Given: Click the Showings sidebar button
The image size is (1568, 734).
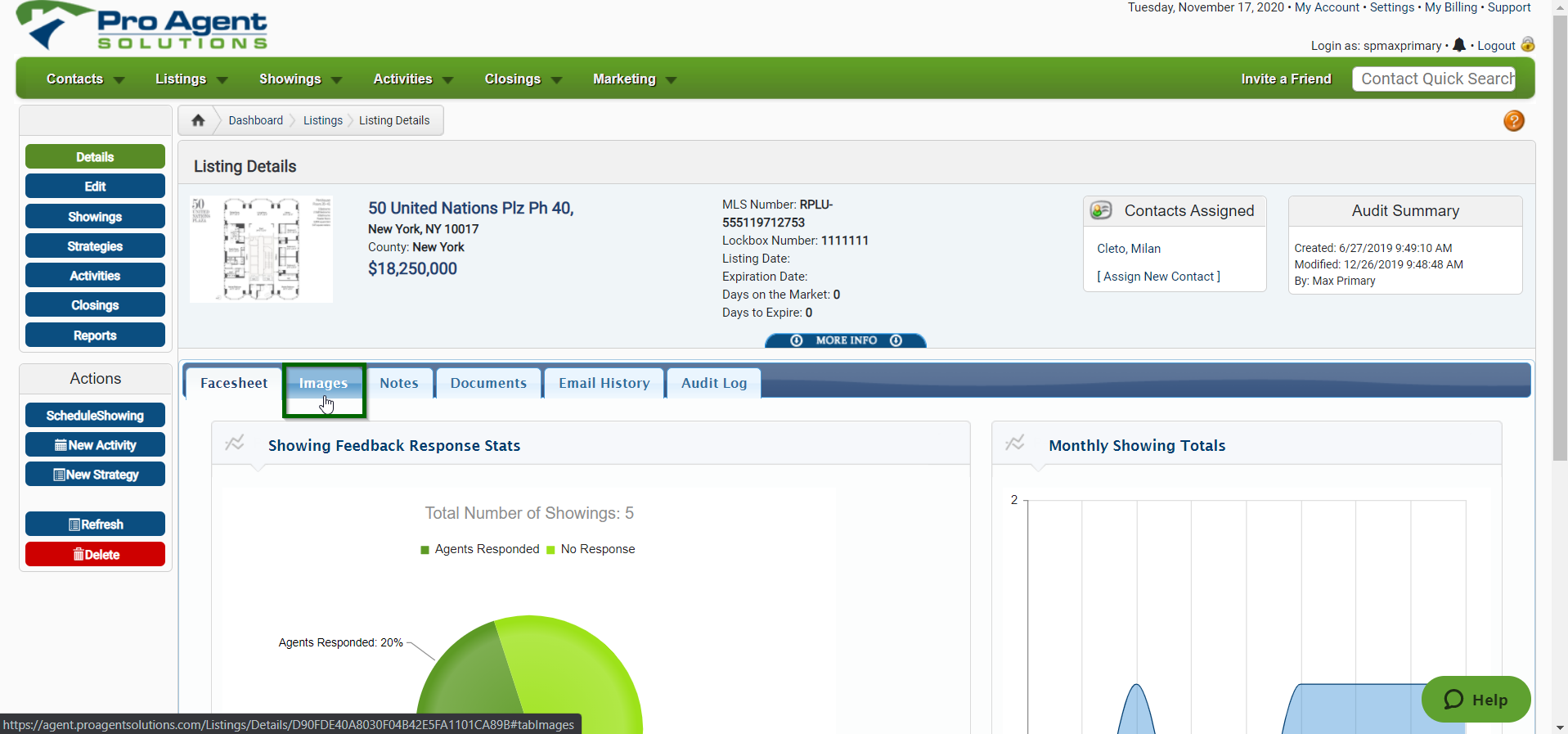Looking at the screenshot, I should (x=95, y=216).
